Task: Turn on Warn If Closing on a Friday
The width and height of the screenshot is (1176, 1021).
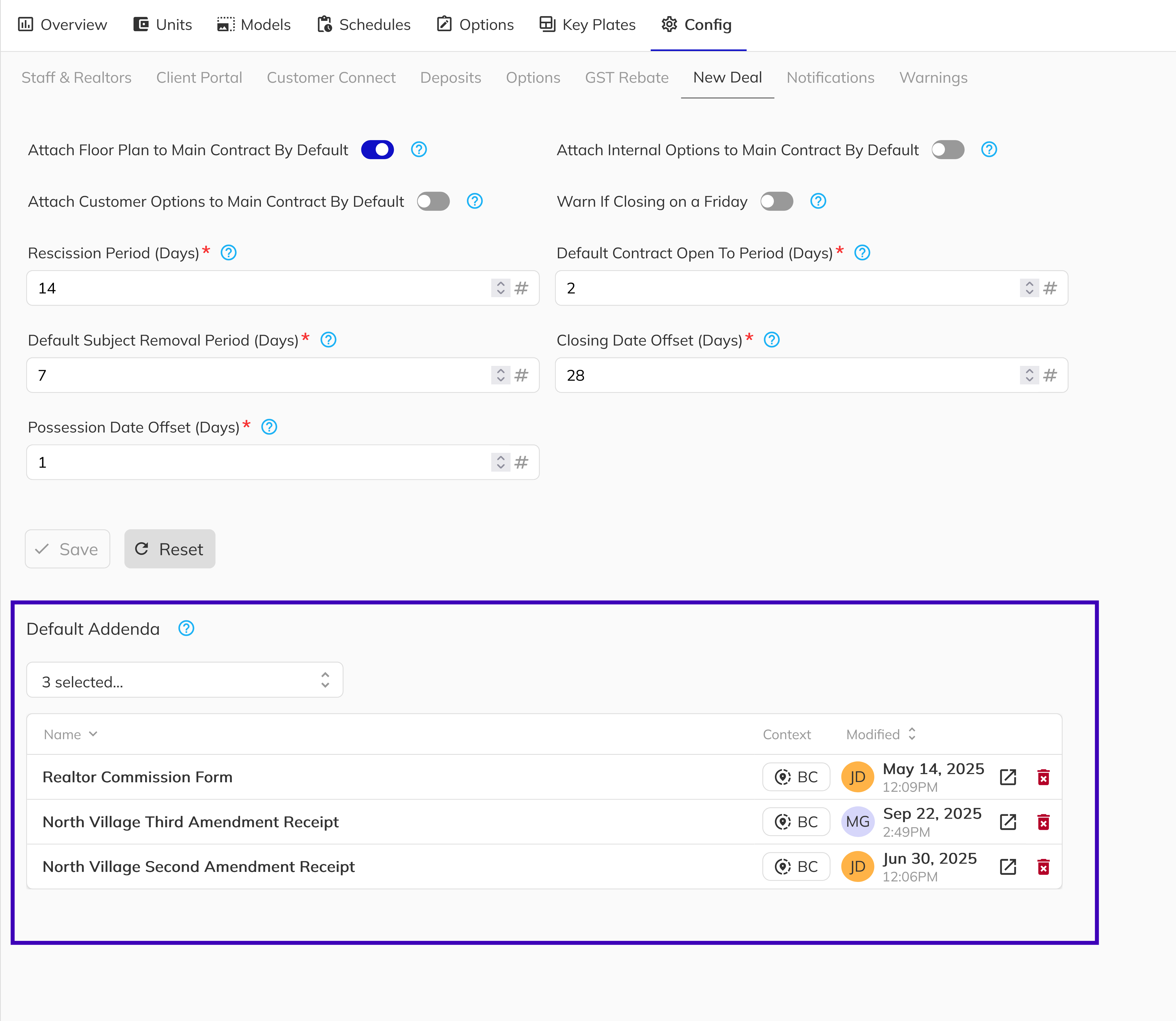Action: point(777,201)
